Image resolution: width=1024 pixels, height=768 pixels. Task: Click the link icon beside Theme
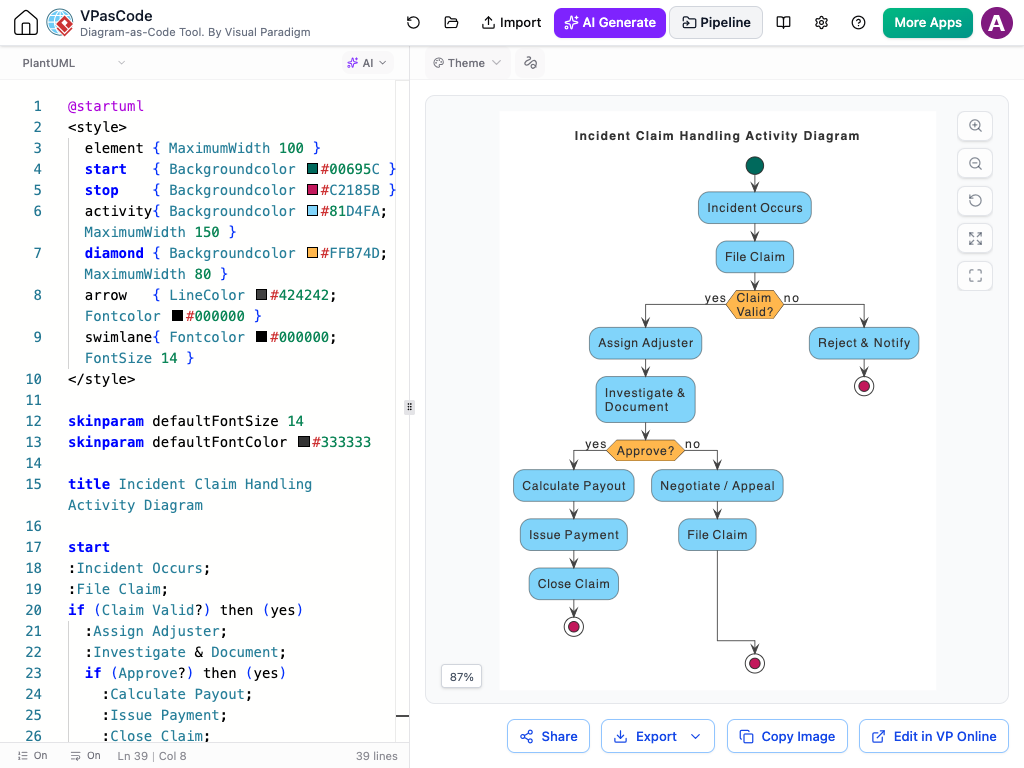coord(530,63)
